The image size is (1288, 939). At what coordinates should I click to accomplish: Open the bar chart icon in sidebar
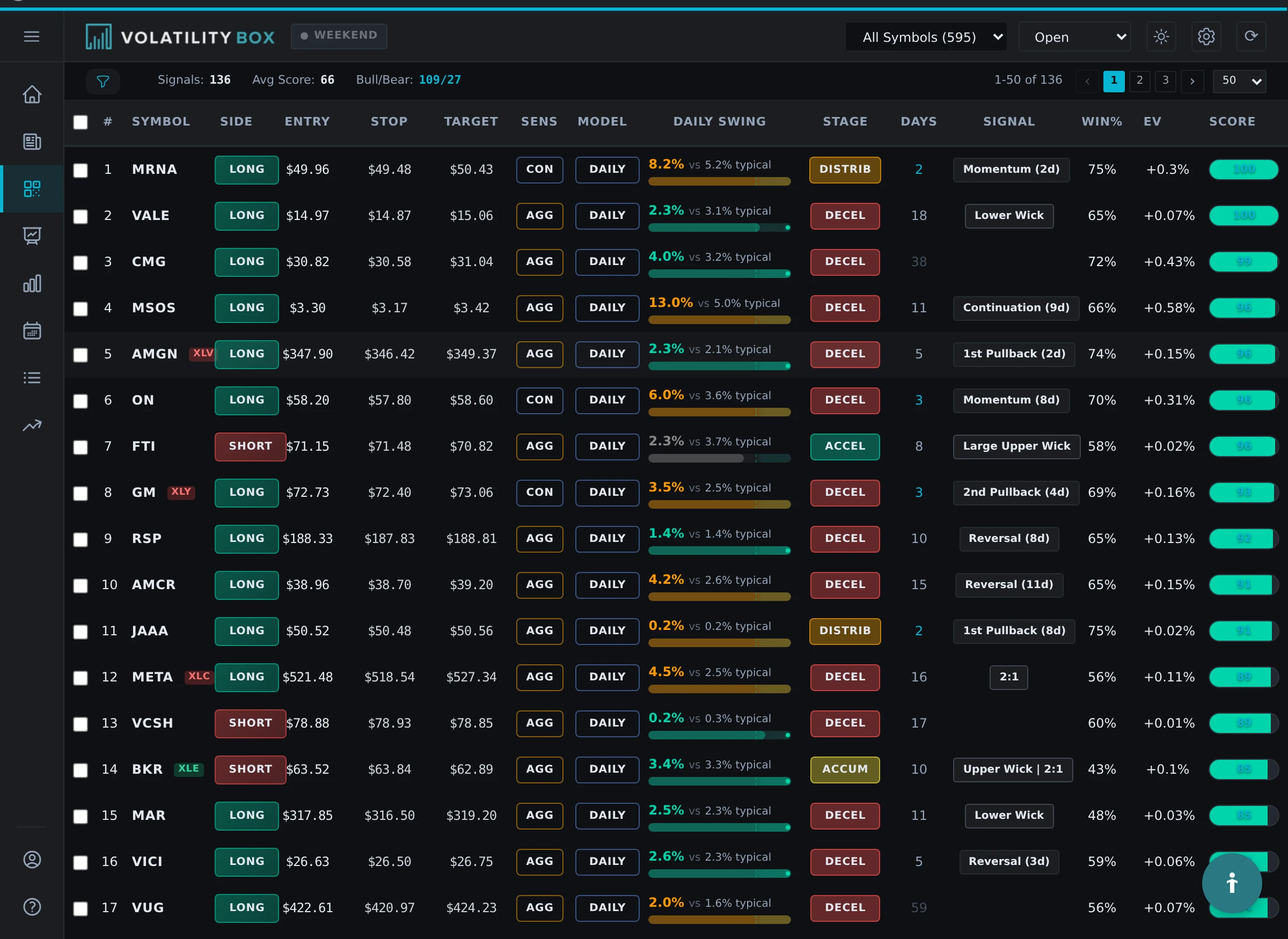click(x=32, y=283)
